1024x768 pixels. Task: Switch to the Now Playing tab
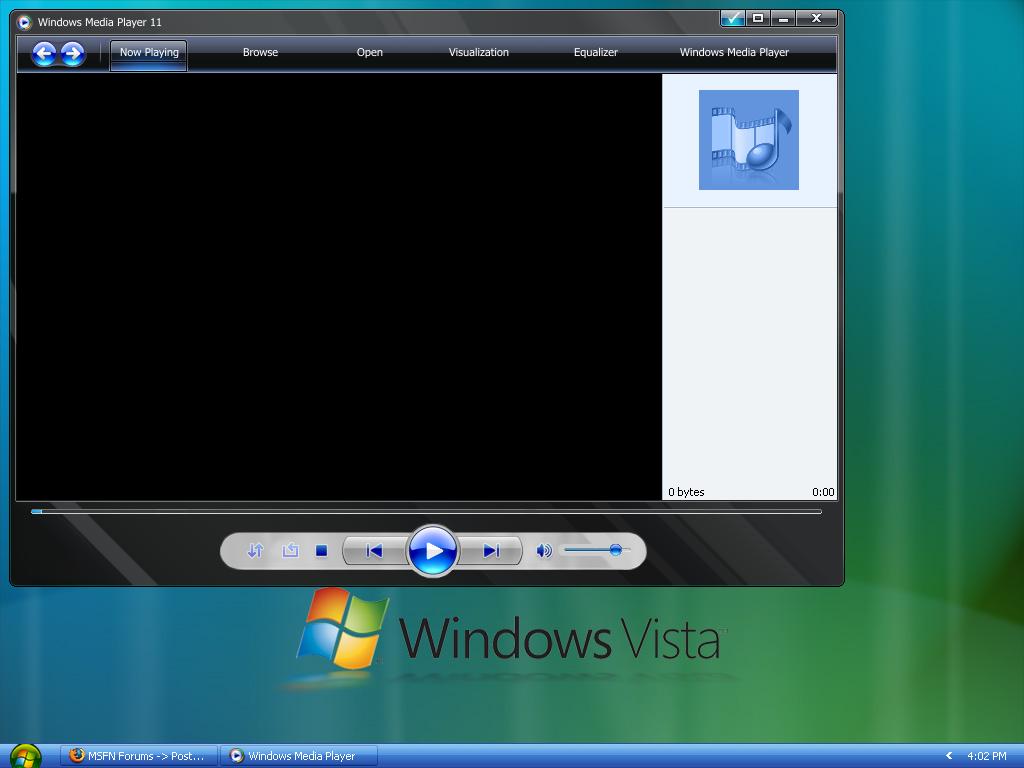coord(149,53)
